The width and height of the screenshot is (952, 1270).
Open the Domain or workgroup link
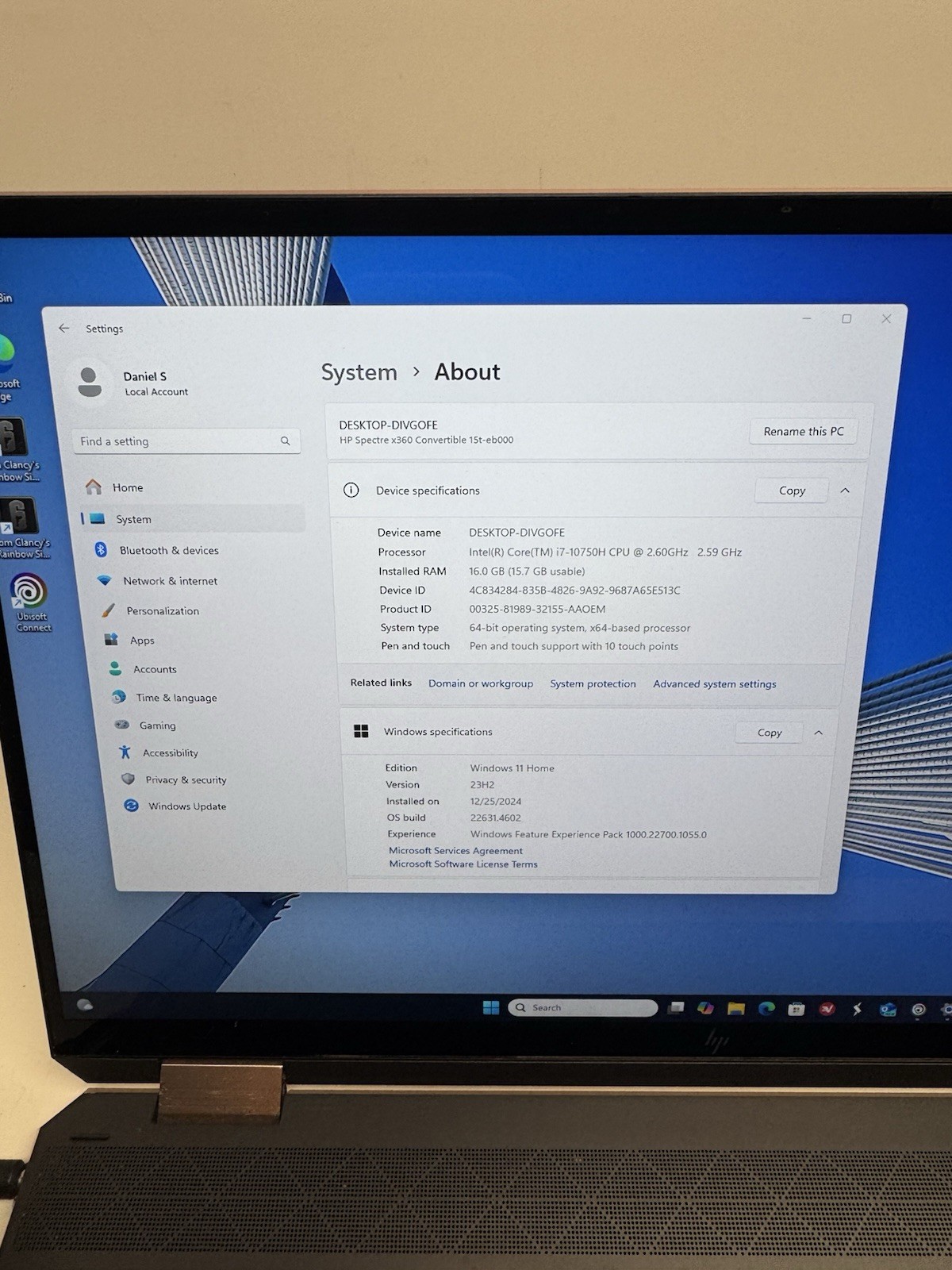click(481, 683)
